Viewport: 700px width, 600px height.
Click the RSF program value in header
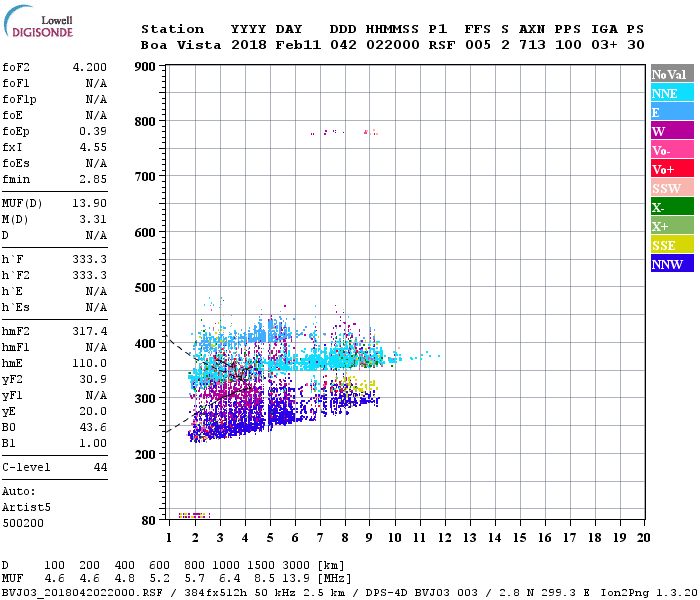[x=442, y=45]
